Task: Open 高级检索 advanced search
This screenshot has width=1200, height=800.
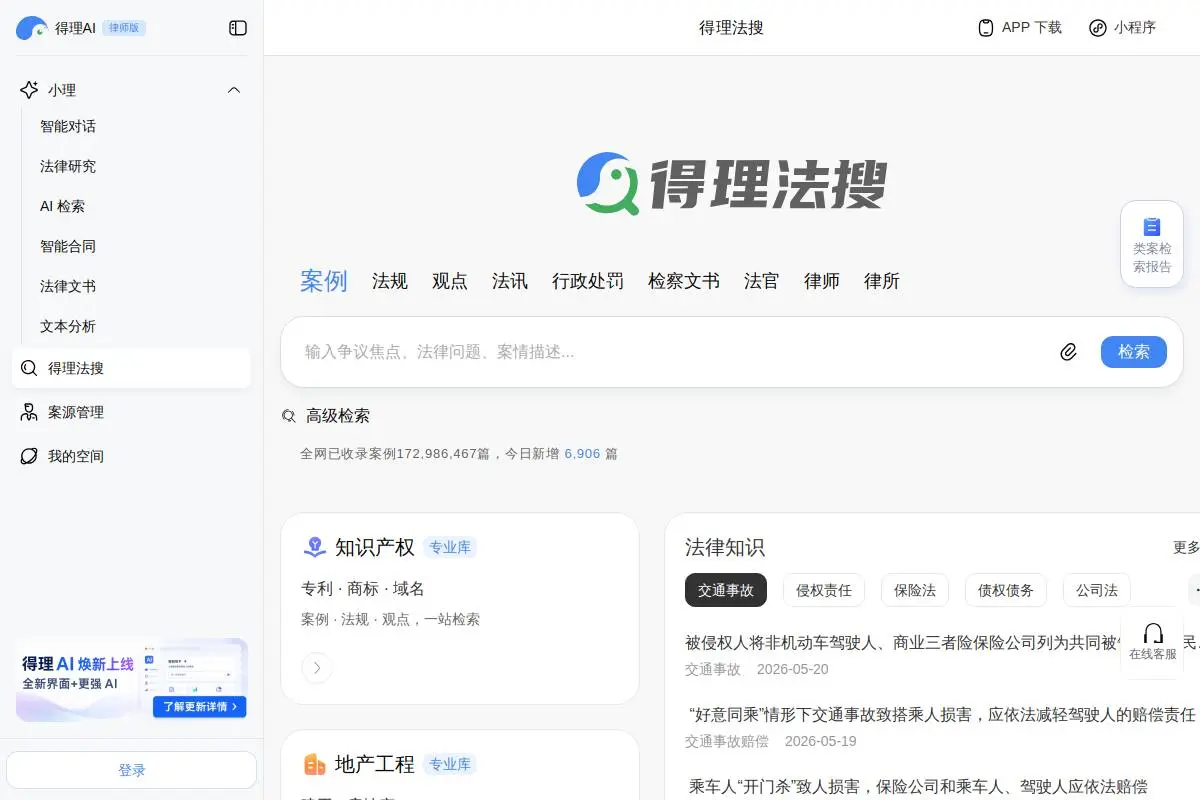Action: (x=338, y=416)
